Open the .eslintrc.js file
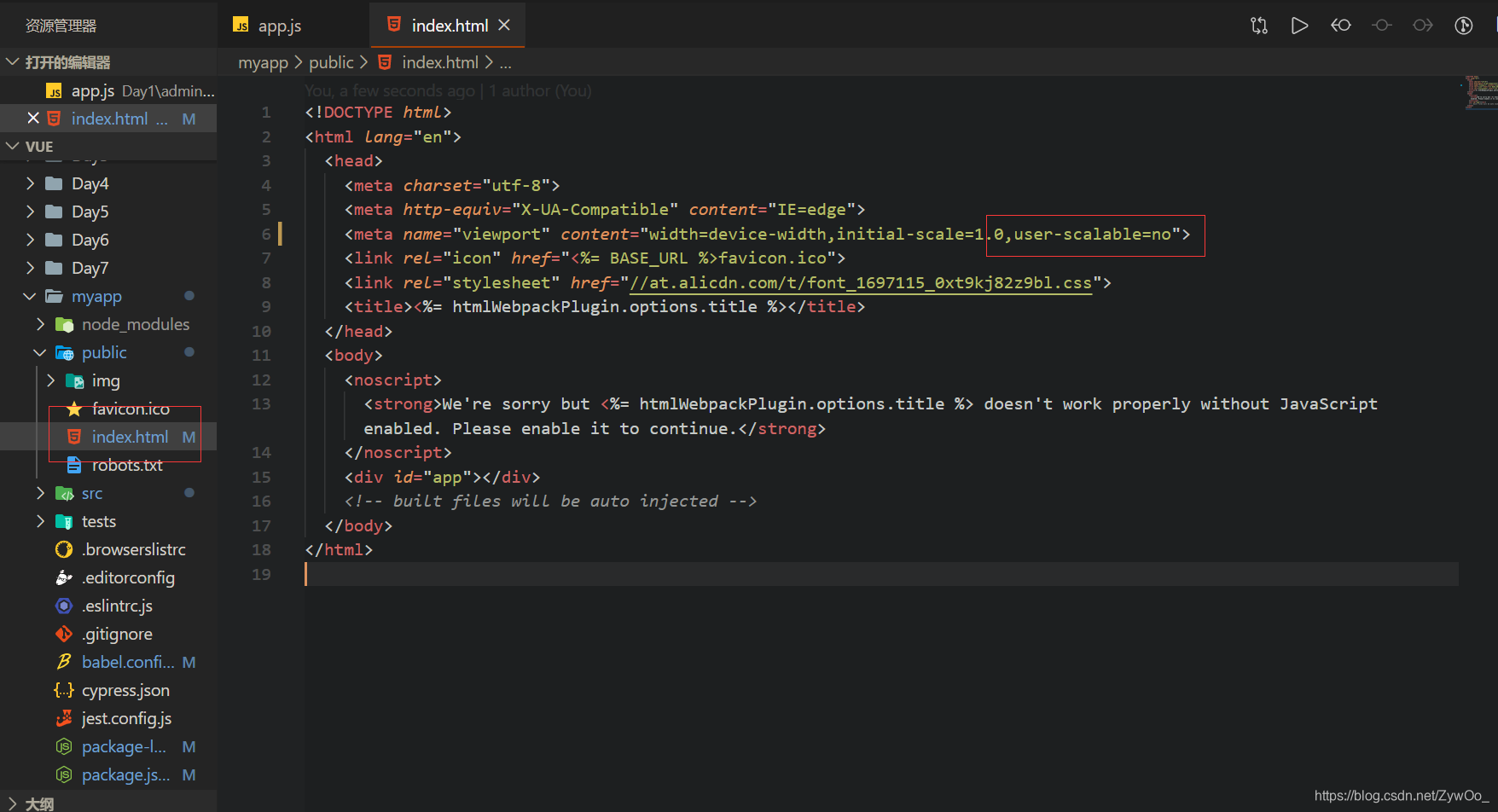Screen dimensions: 1498x812 point(117,606)
